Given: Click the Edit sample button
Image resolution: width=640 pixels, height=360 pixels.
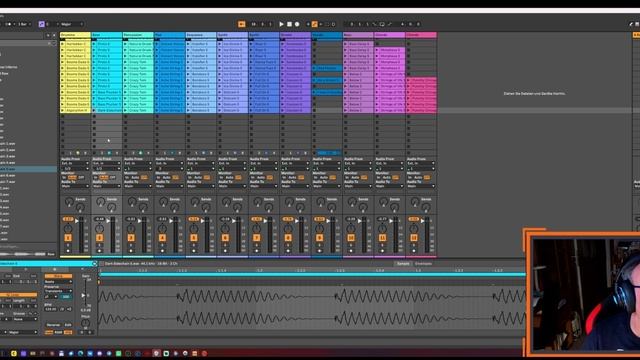Looking at the screenshot, I should pyautogui.click(x=68, y=325).
